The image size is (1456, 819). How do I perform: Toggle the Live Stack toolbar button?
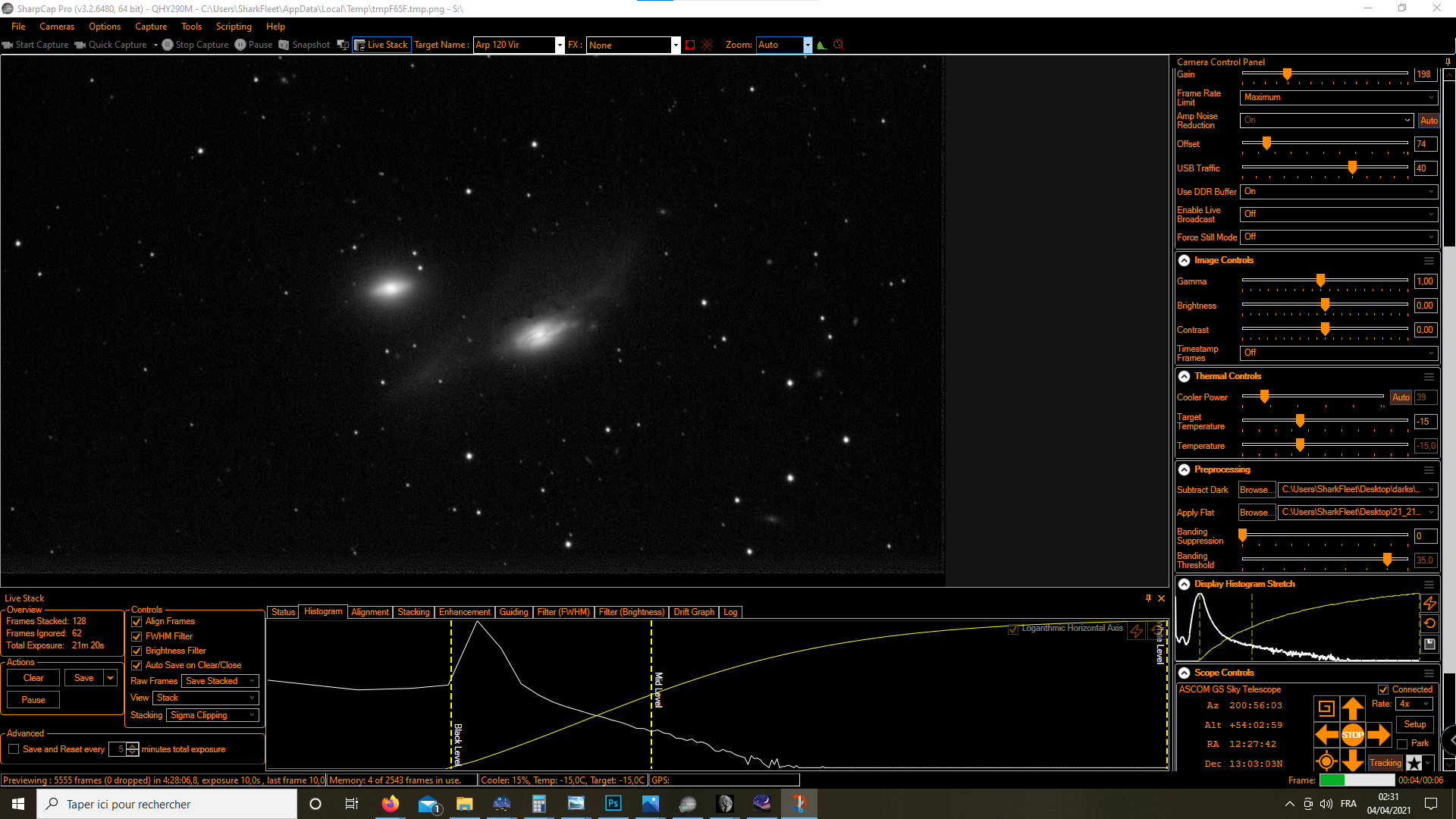[381, 45]
